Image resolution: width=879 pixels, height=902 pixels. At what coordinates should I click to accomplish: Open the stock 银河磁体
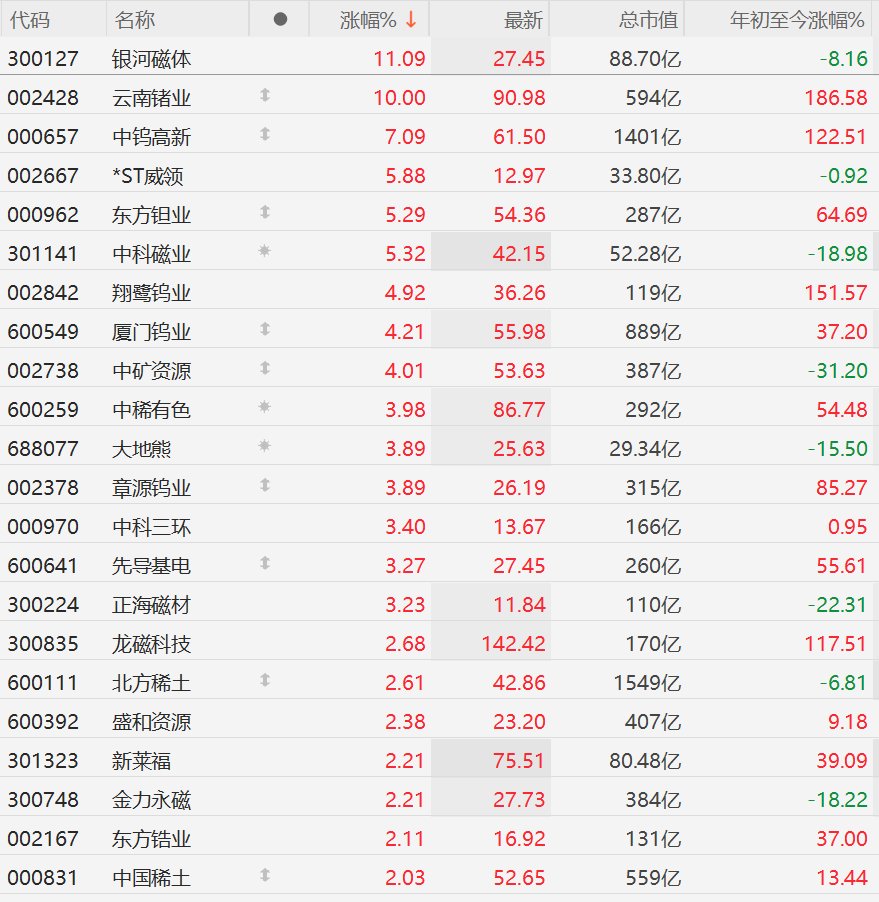pos(151,59)
